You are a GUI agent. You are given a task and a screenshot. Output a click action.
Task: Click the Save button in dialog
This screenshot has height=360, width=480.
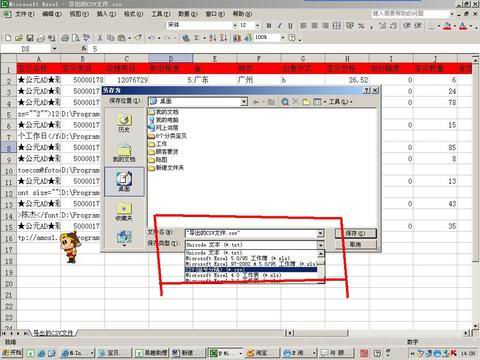356,233
